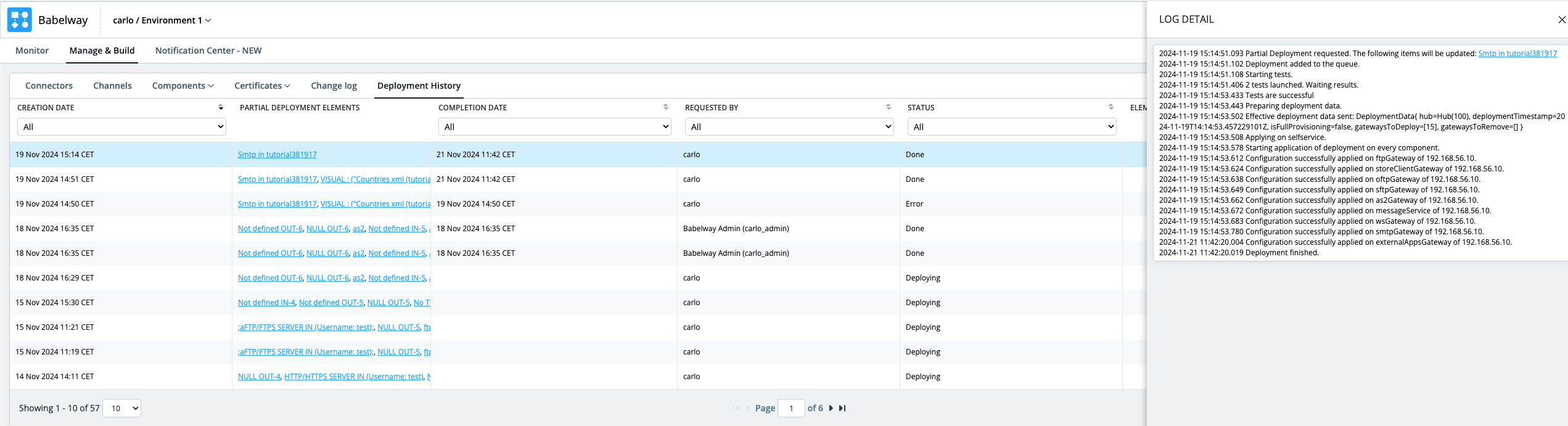The image size is (1568, 426).
Task: Click the Babelway logo icon
Action: pyautogui.click(x=19, y=20)
